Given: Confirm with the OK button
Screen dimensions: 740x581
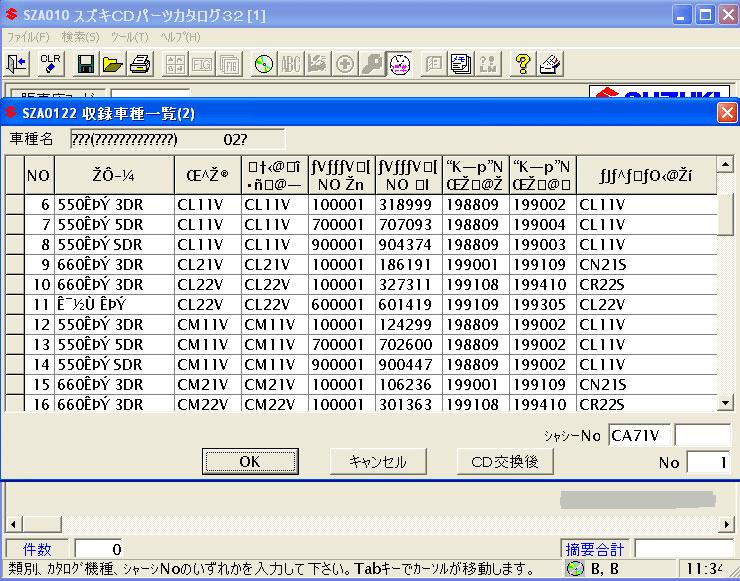Looking at the screenshot, I should coord(250,461).
